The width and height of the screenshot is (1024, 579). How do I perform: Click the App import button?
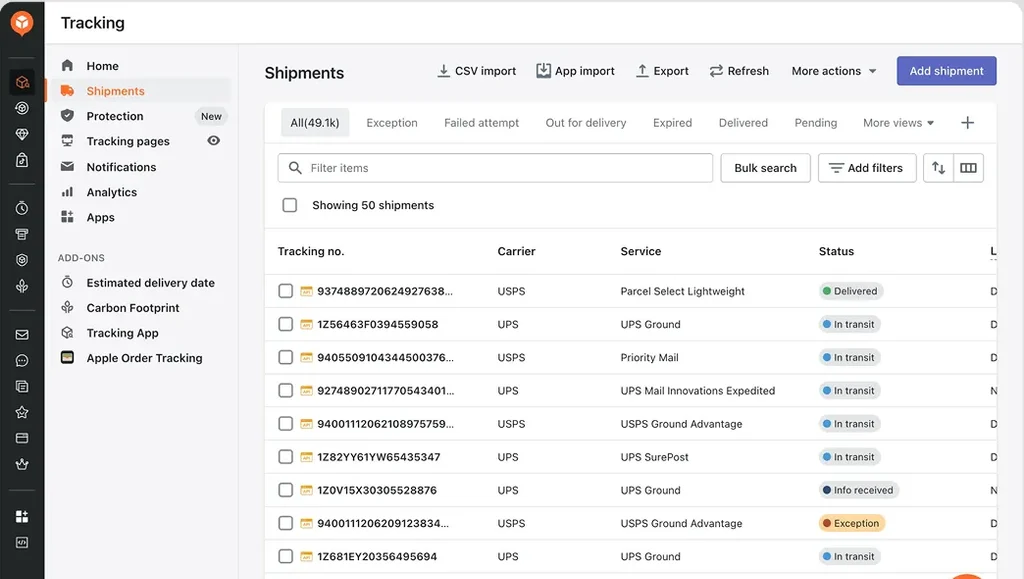point(575,70)
